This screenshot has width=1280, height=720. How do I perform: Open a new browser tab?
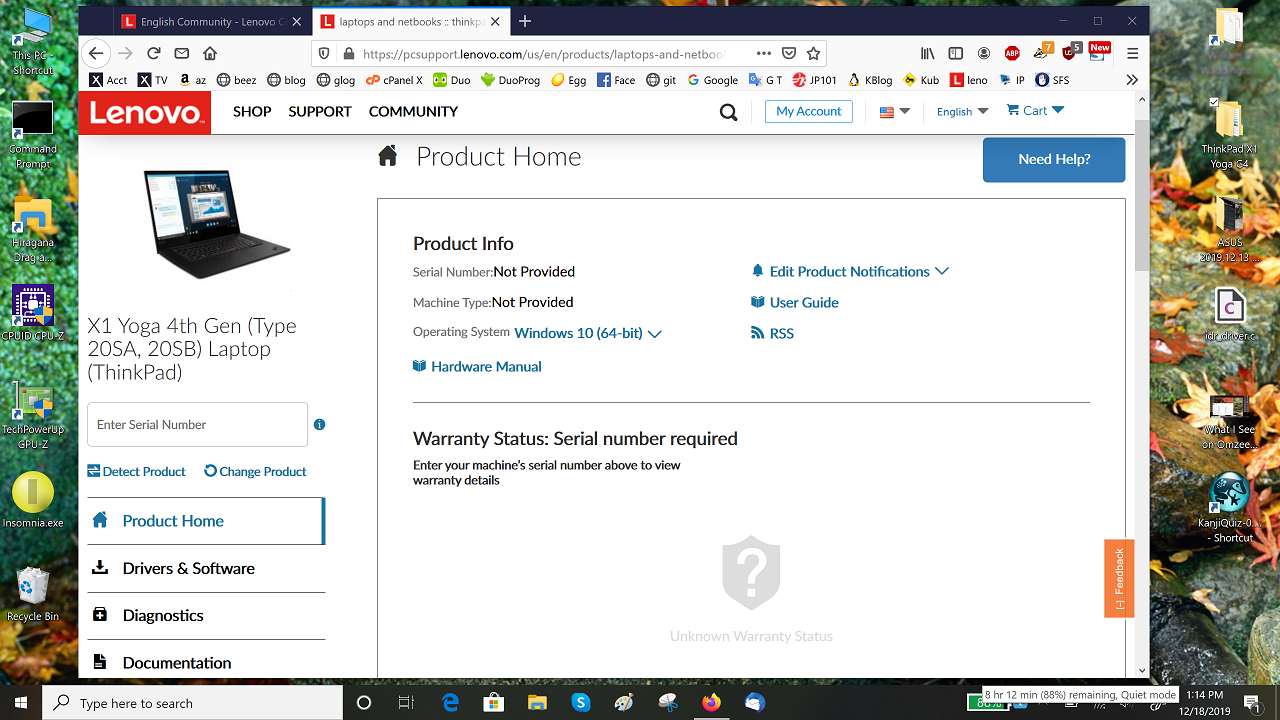pos(525,21)
